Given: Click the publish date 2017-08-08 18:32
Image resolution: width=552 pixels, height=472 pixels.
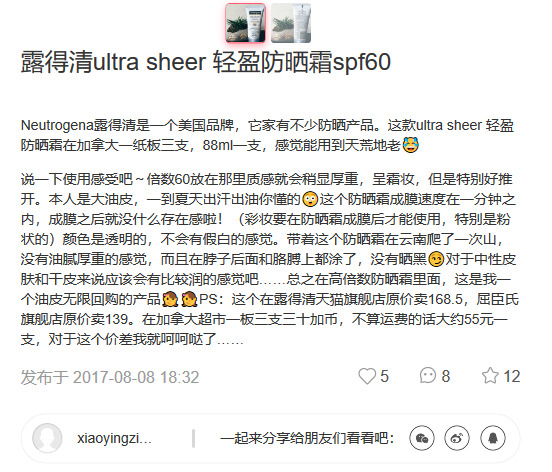Looking at the screenshot, I should tap(136, 377).
